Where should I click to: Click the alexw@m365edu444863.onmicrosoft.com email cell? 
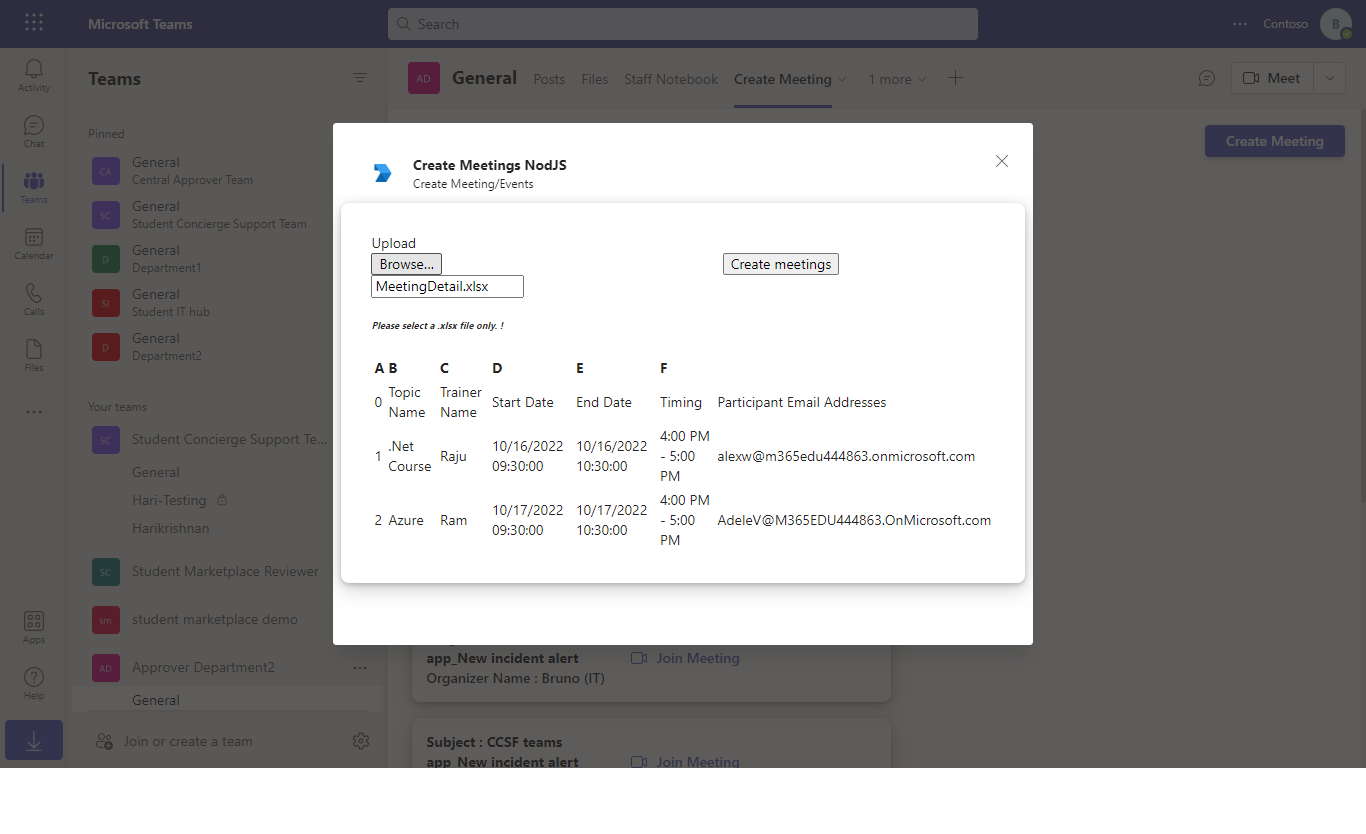click(x=846, y=456)
